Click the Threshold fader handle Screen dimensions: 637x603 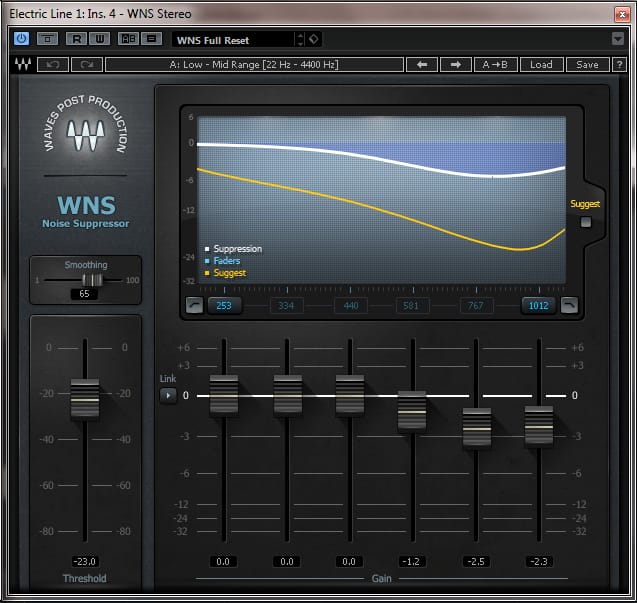pos(85,399)
